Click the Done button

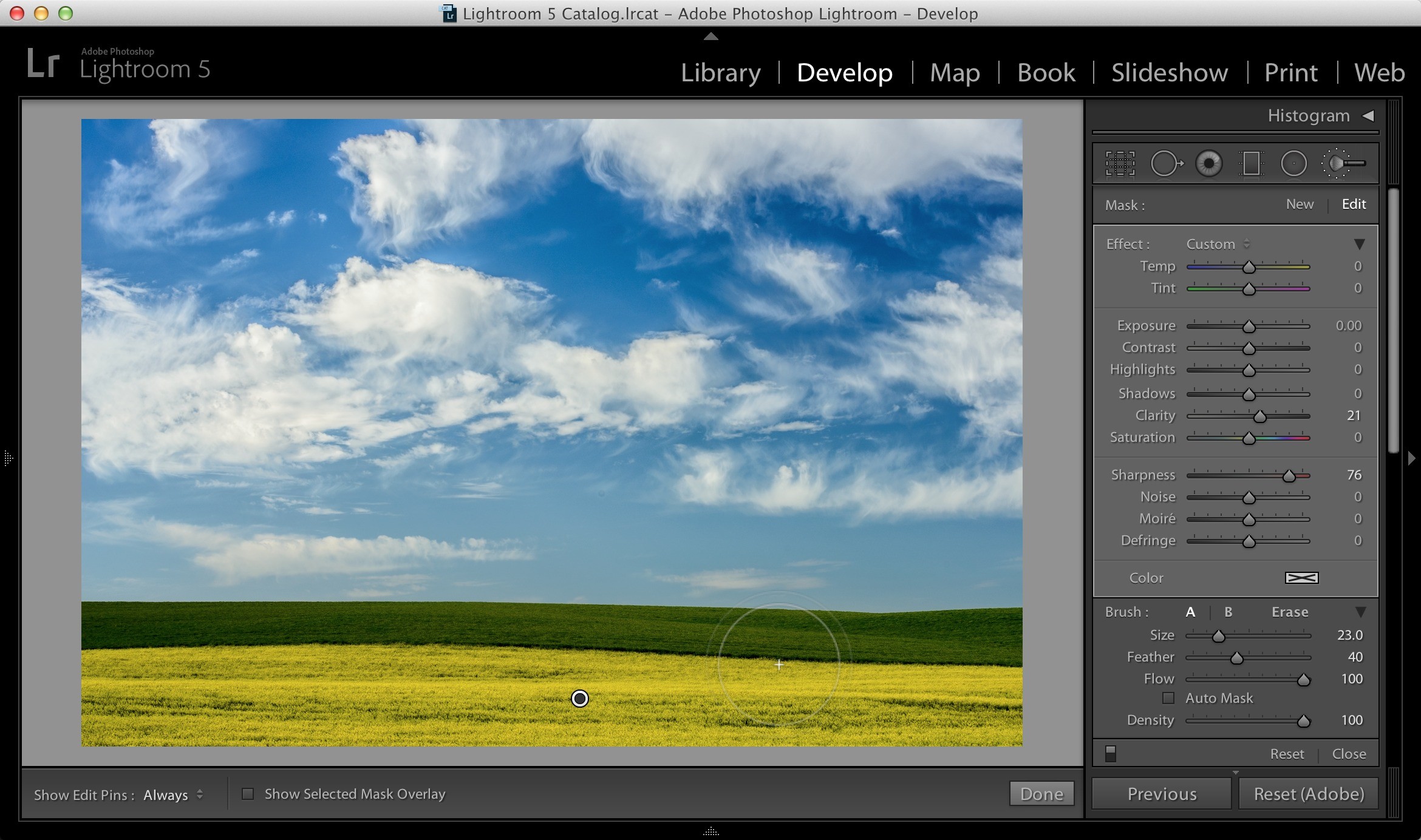tap(1041, 794)
